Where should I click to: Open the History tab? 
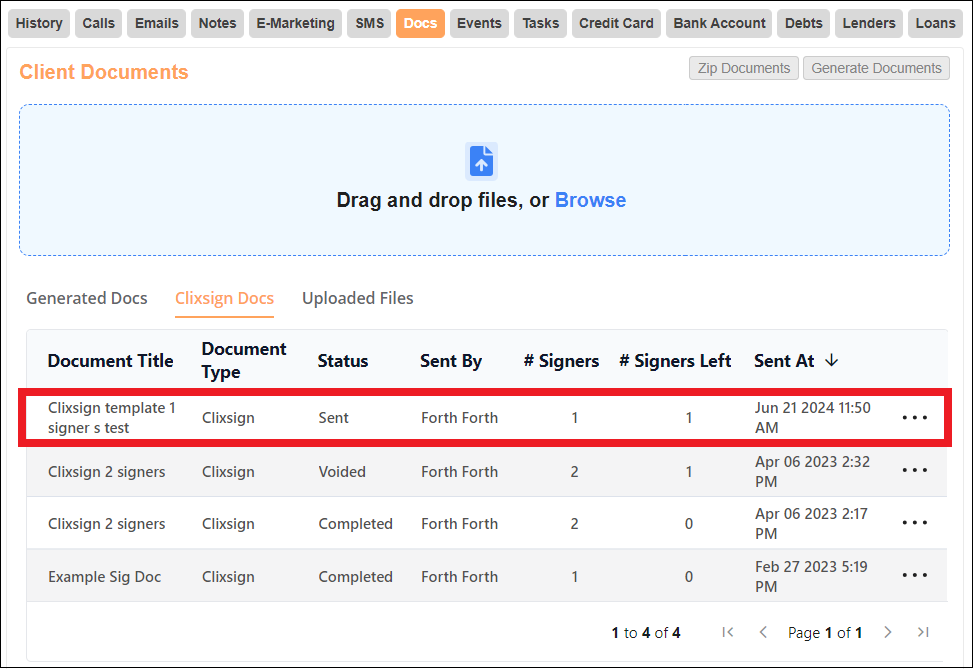(x=39, y=24)
